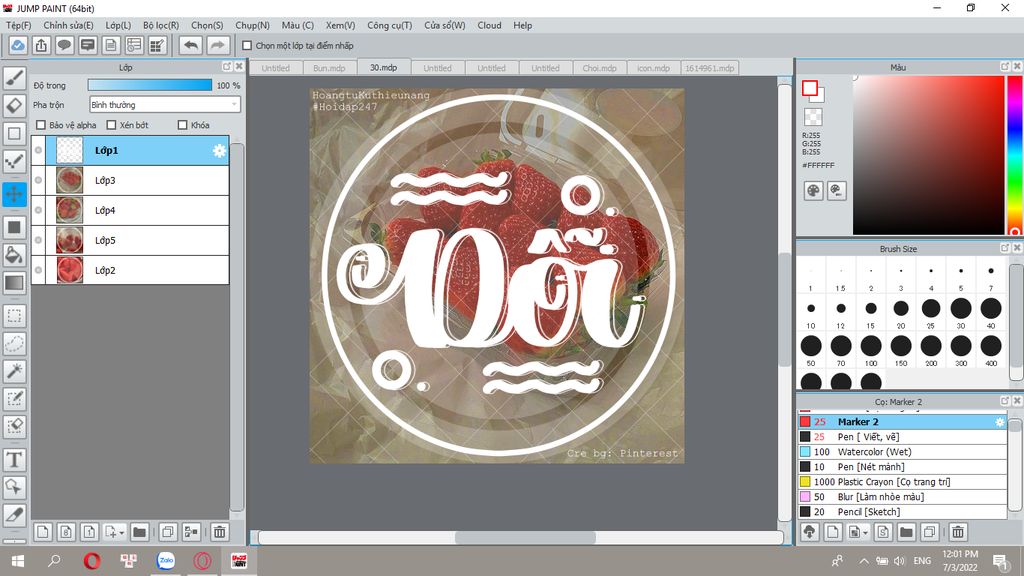Image resolution: width=1024 pixels, height=576 pixels.
Task: Select the Dot pen tool
Action: pyautogui.click(x=14, y=161)
